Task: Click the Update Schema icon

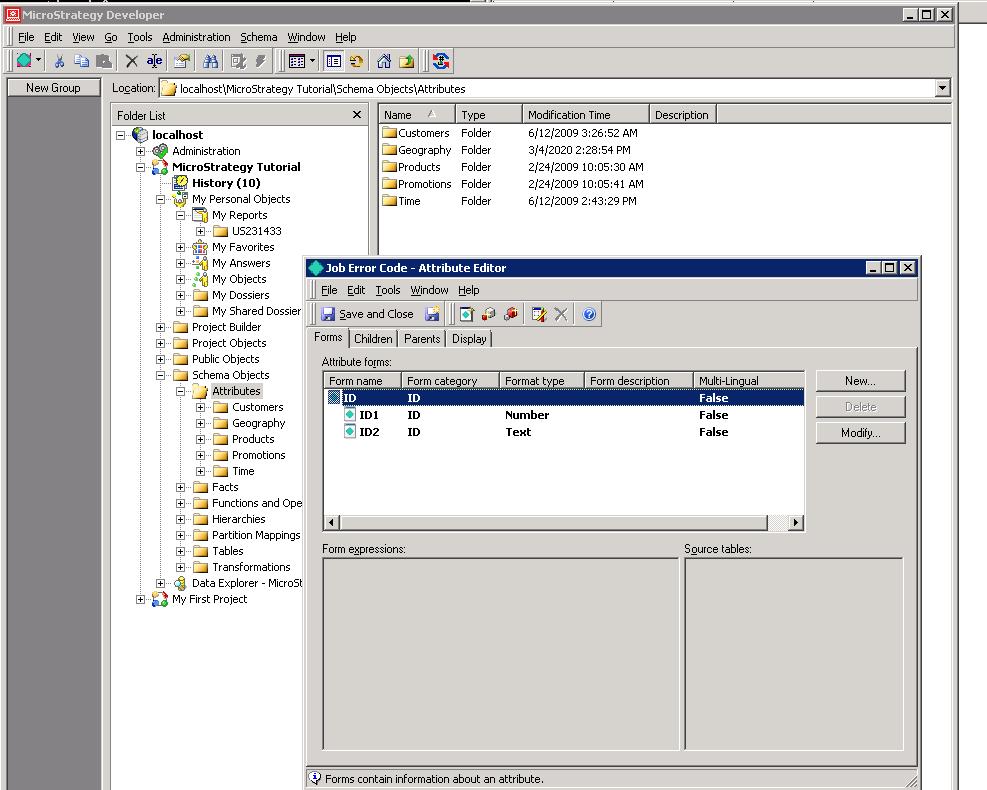Action: (441, 61)
